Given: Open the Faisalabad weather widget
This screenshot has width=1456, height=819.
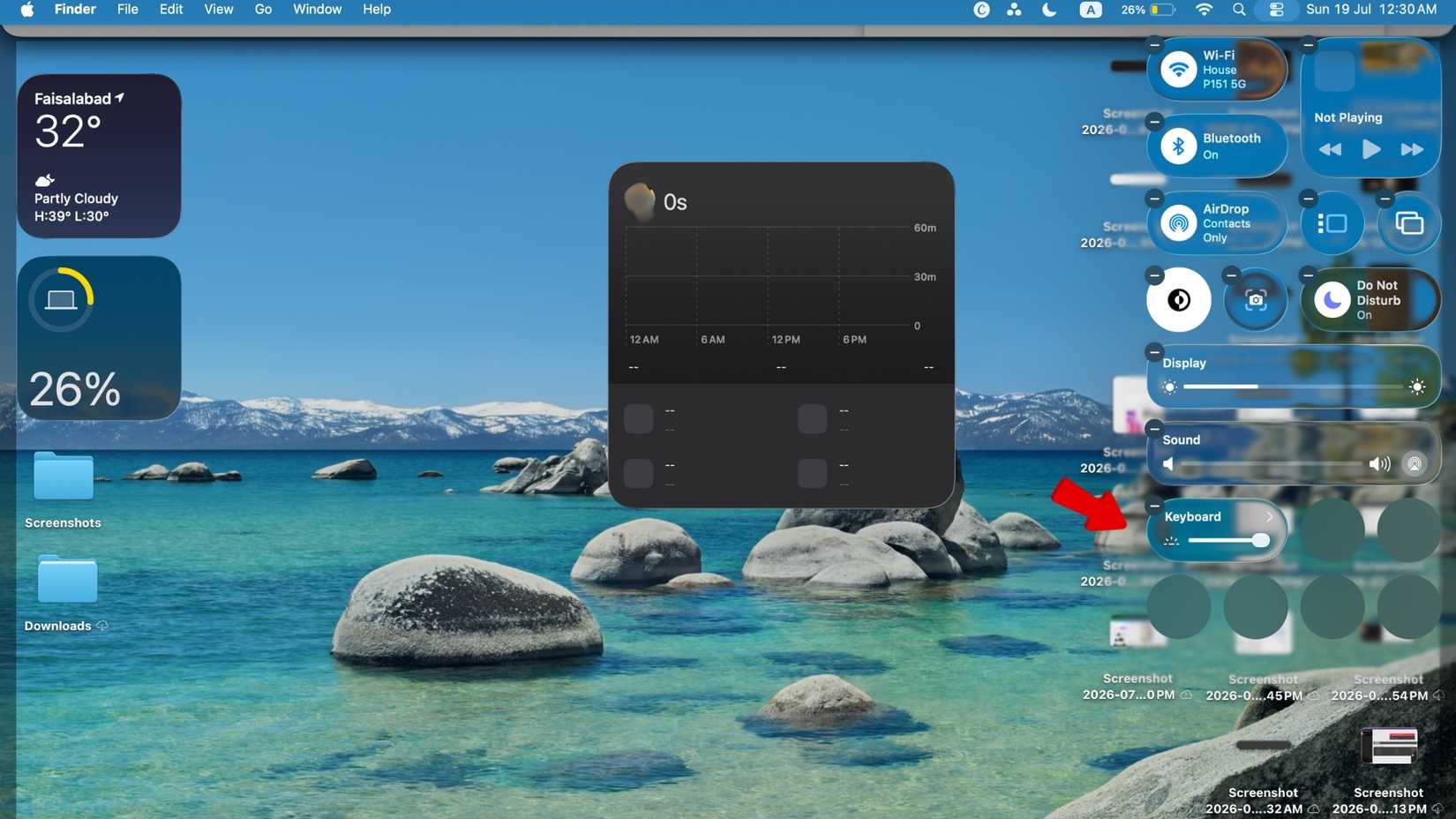Looking at the screenshot, I should [99, 156].
